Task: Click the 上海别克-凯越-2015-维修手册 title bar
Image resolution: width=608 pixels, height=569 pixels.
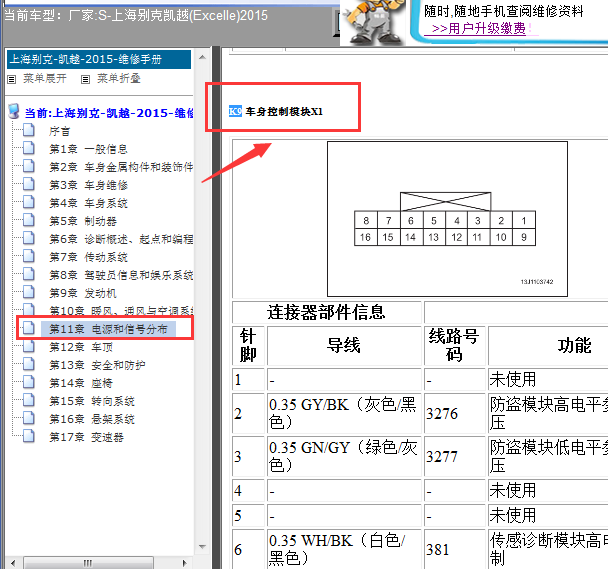Action: click(x=99, y=59)
